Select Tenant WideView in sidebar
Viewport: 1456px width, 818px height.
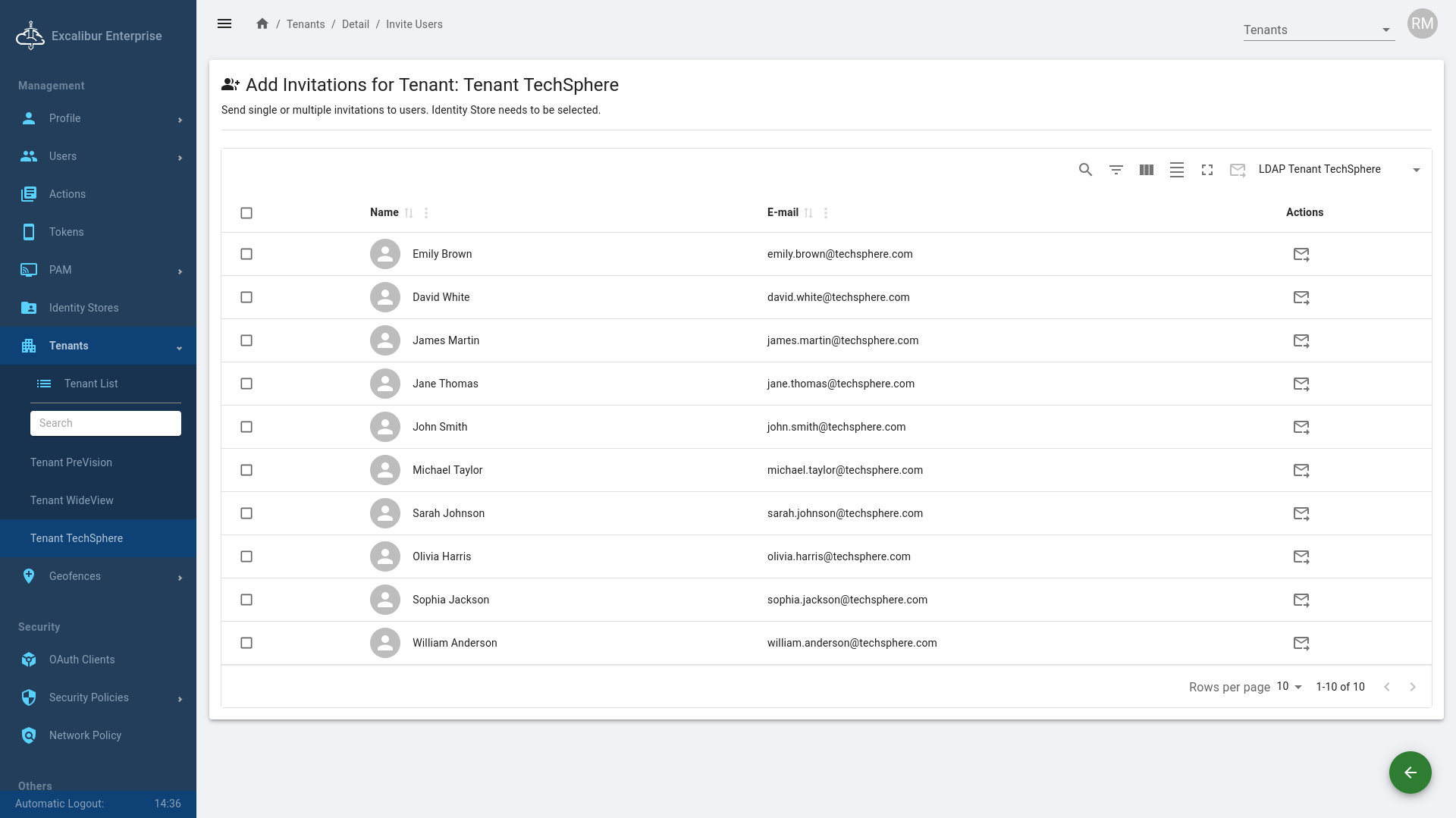(72, 500)
